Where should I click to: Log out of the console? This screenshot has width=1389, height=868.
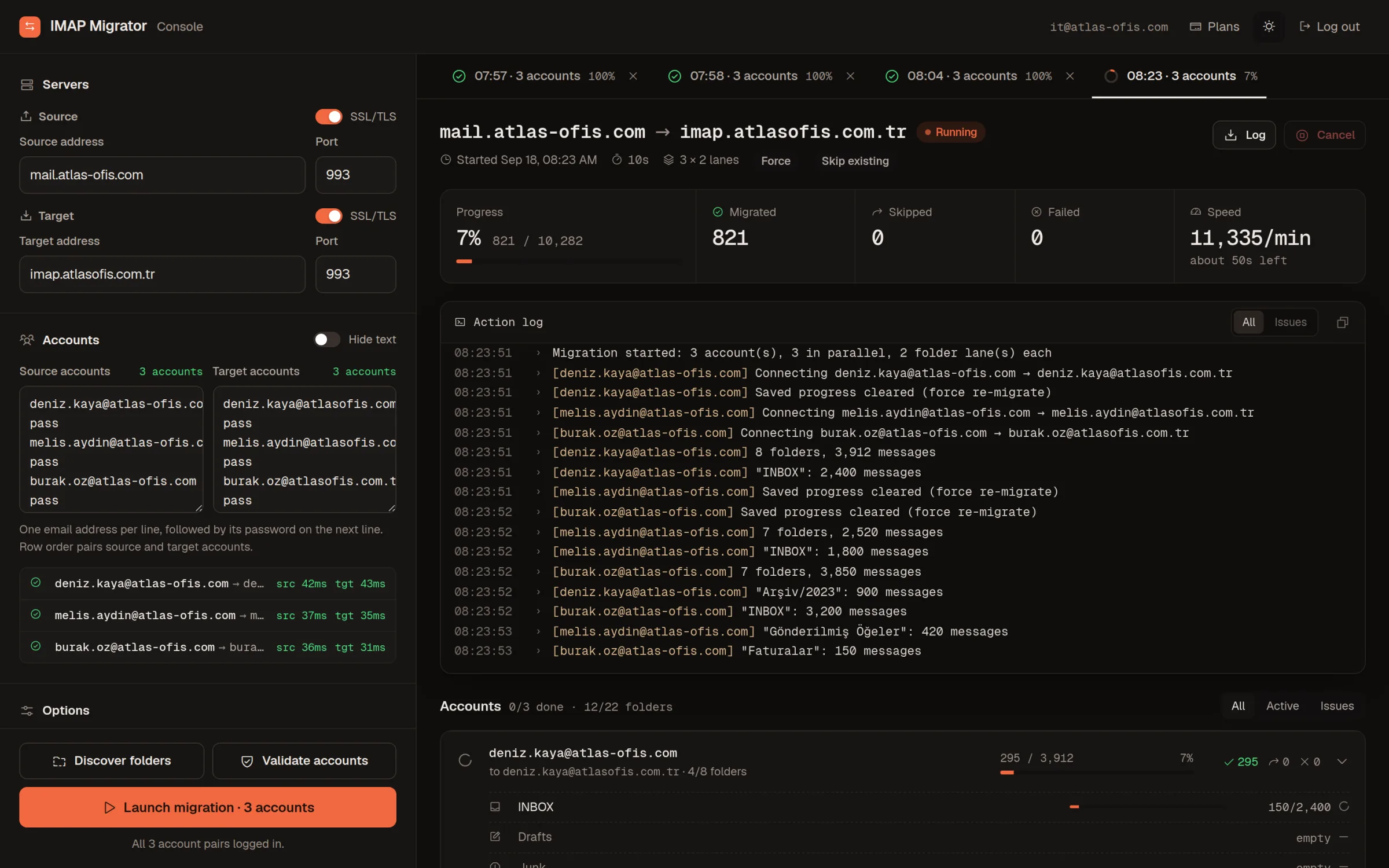tap(1329, 27)
